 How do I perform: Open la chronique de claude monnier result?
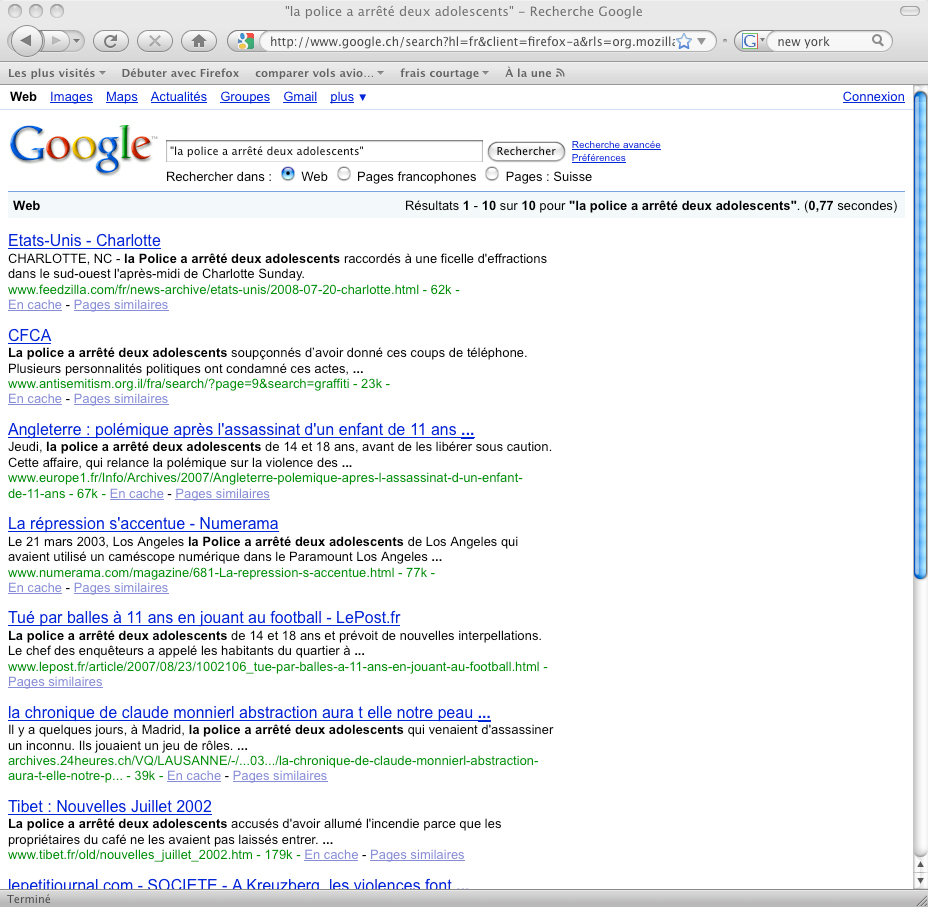[x=249, y=712]
